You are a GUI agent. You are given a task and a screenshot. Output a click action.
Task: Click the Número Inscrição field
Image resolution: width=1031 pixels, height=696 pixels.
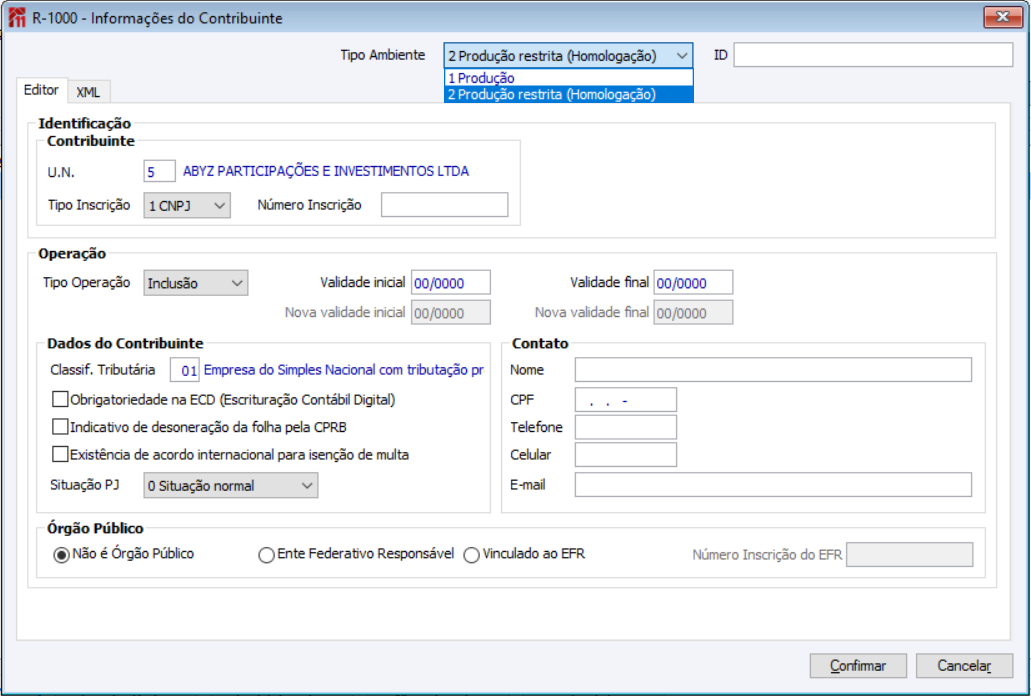coord(444,205)
